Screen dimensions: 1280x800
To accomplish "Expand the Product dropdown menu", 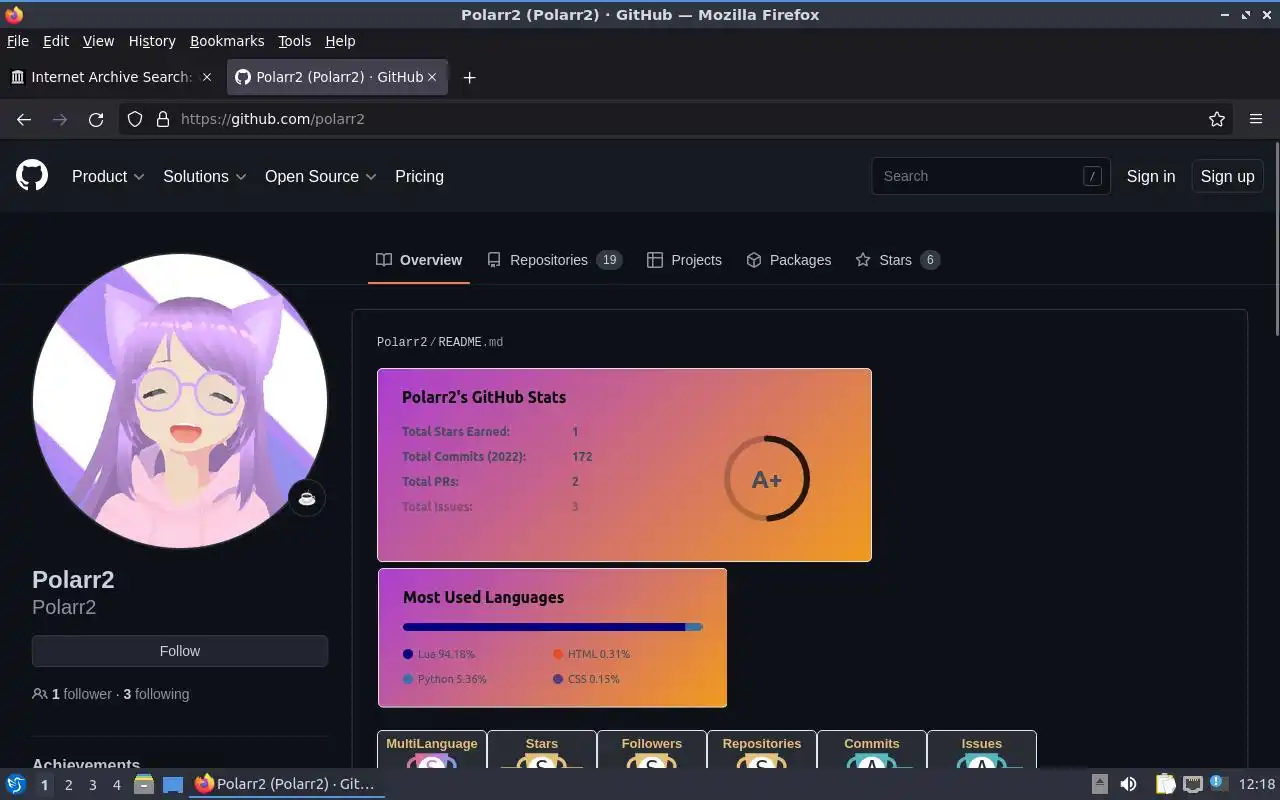I will point(108,176).
